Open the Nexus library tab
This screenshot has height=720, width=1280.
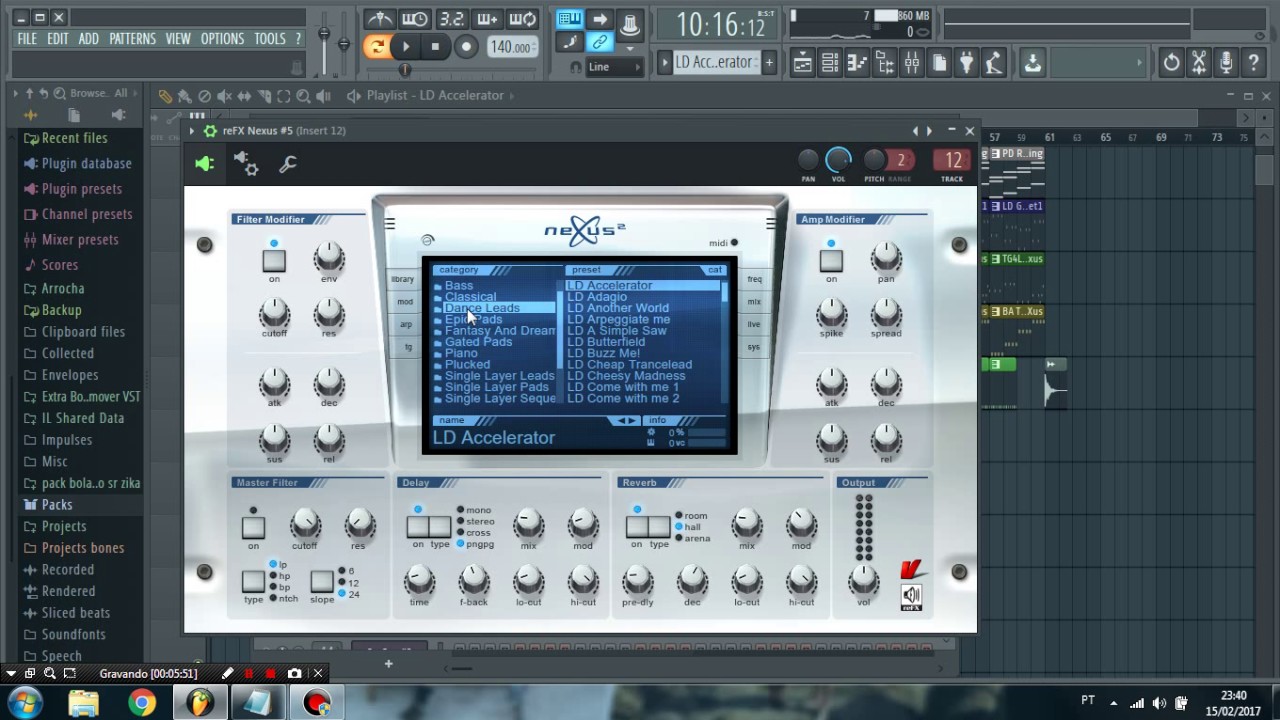[403, 279]
